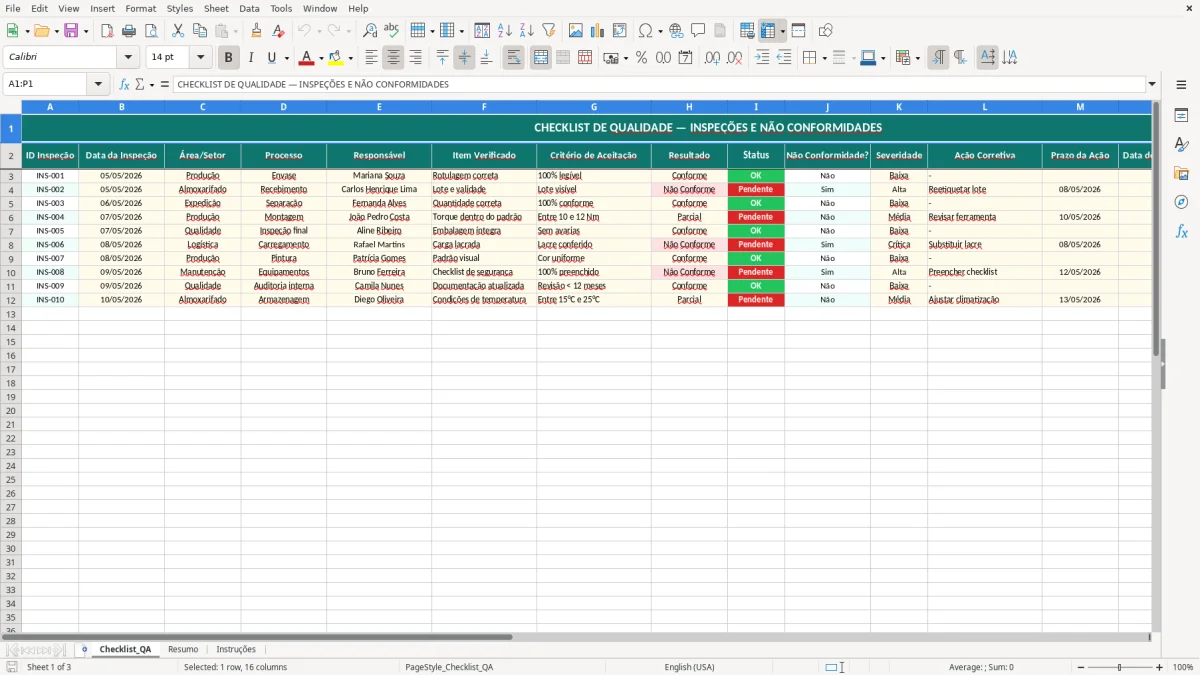Insert a special character (Omega icon)

click(646, 31)
